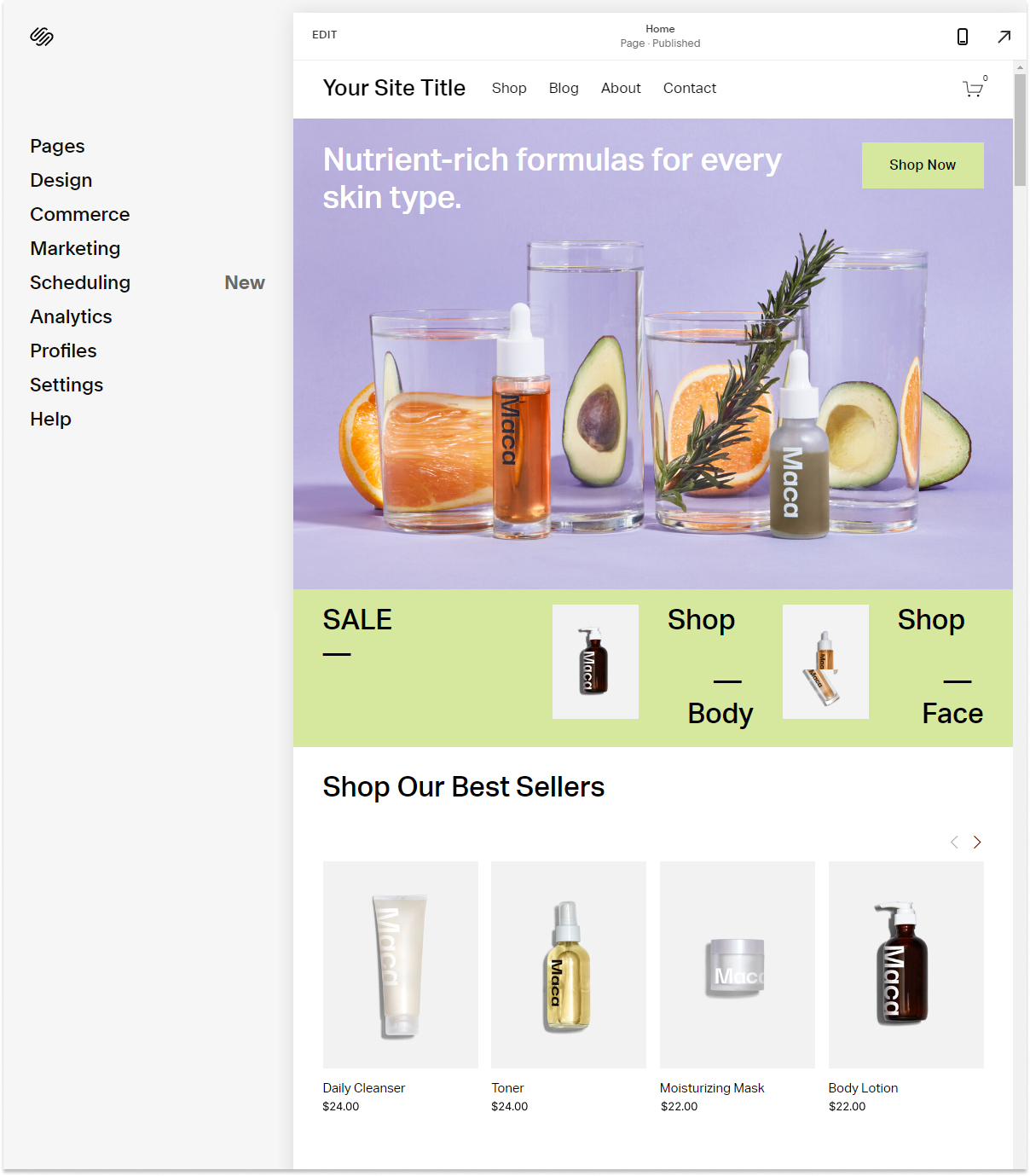Open the Design panel
The height and width of the screenshot is (1176, 1030).
click(61, 180)
